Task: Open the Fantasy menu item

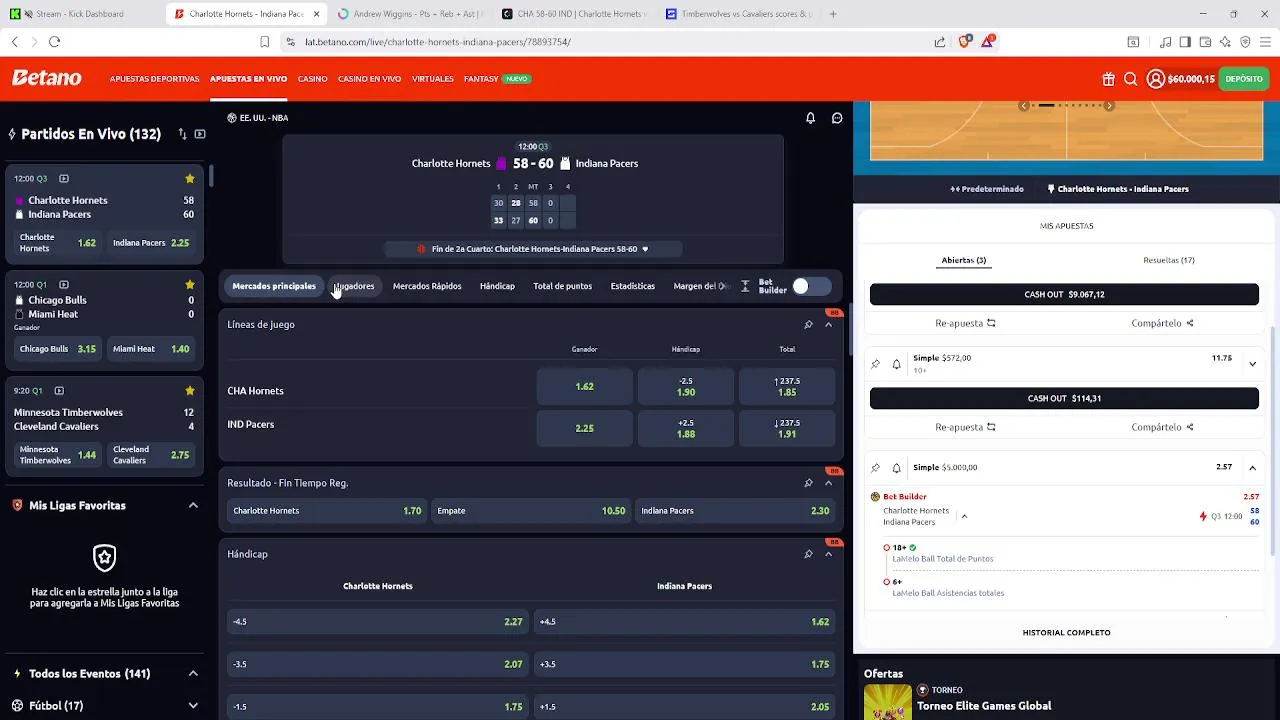Action: pyautogui.click(x=481, y=79)
